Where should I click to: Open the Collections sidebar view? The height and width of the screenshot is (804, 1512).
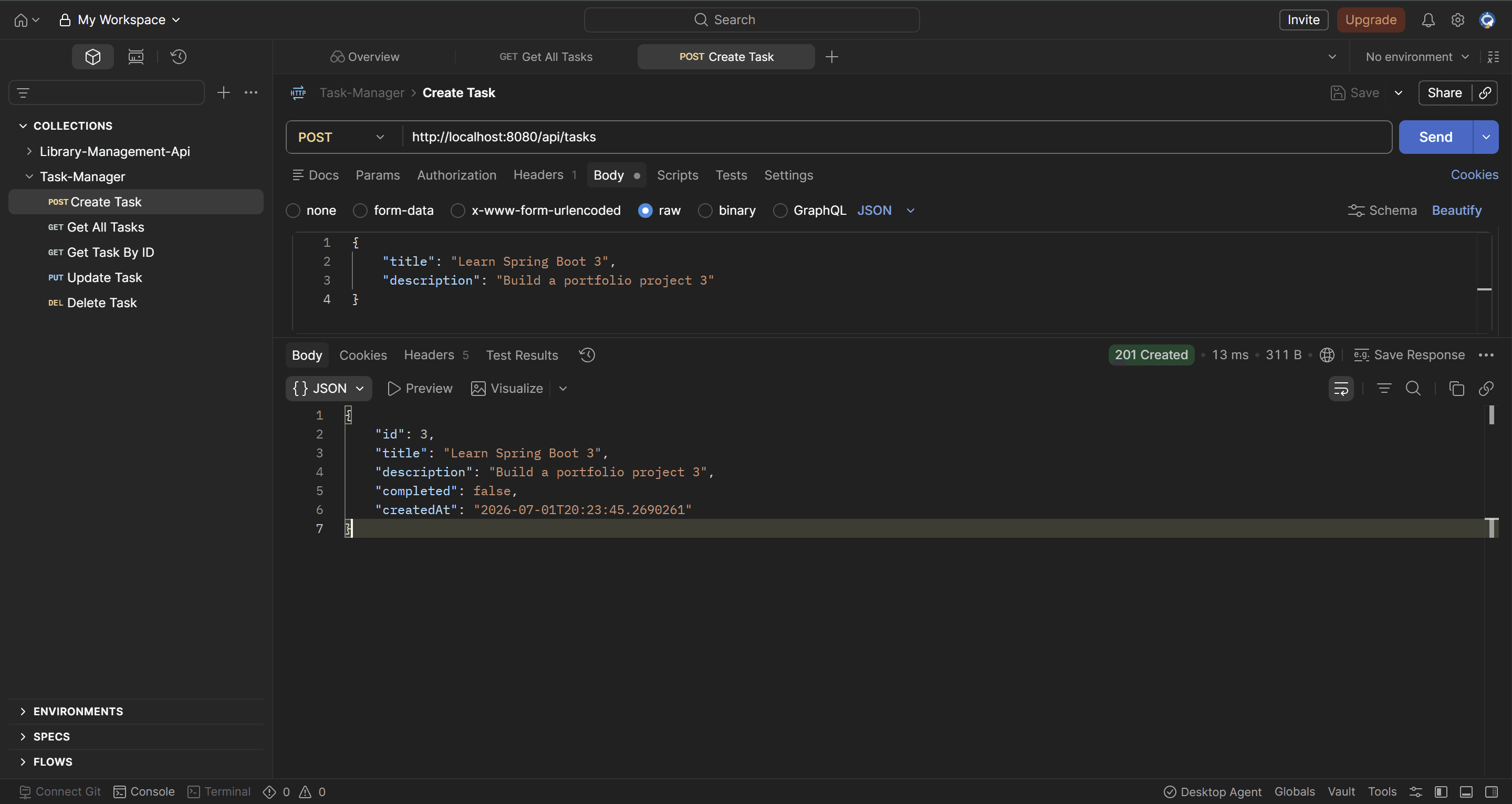coord(93,56)
